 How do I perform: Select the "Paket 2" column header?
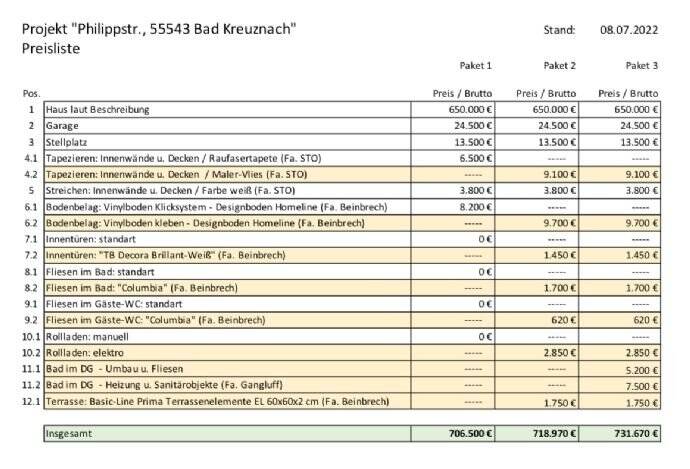559,65
